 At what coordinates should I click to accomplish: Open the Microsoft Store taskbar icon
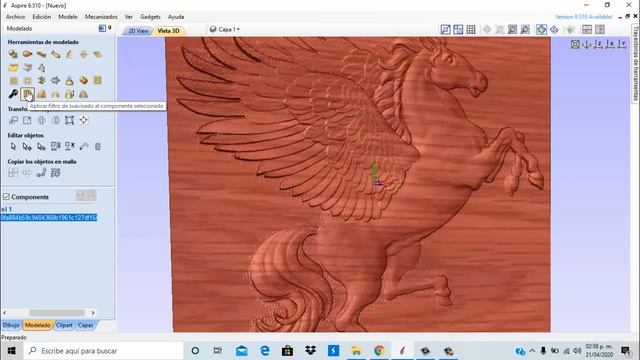(287, 351)
